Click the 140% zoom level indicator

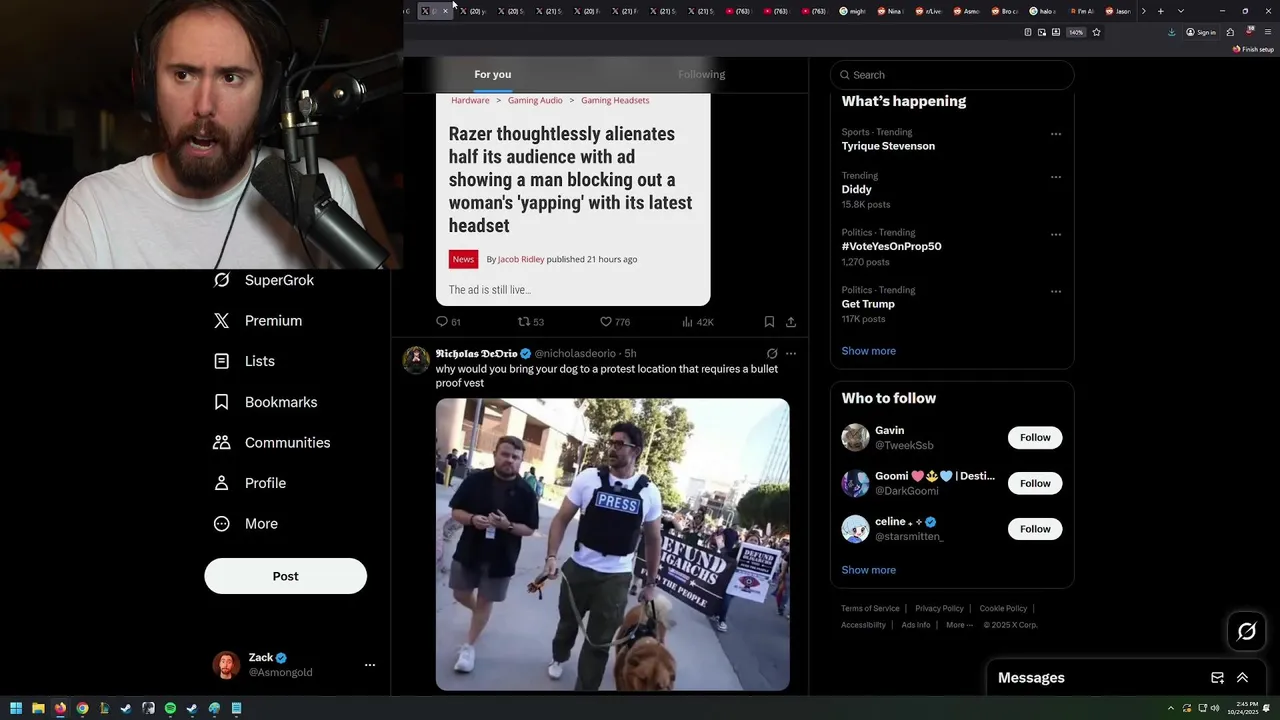point(1076,32)
